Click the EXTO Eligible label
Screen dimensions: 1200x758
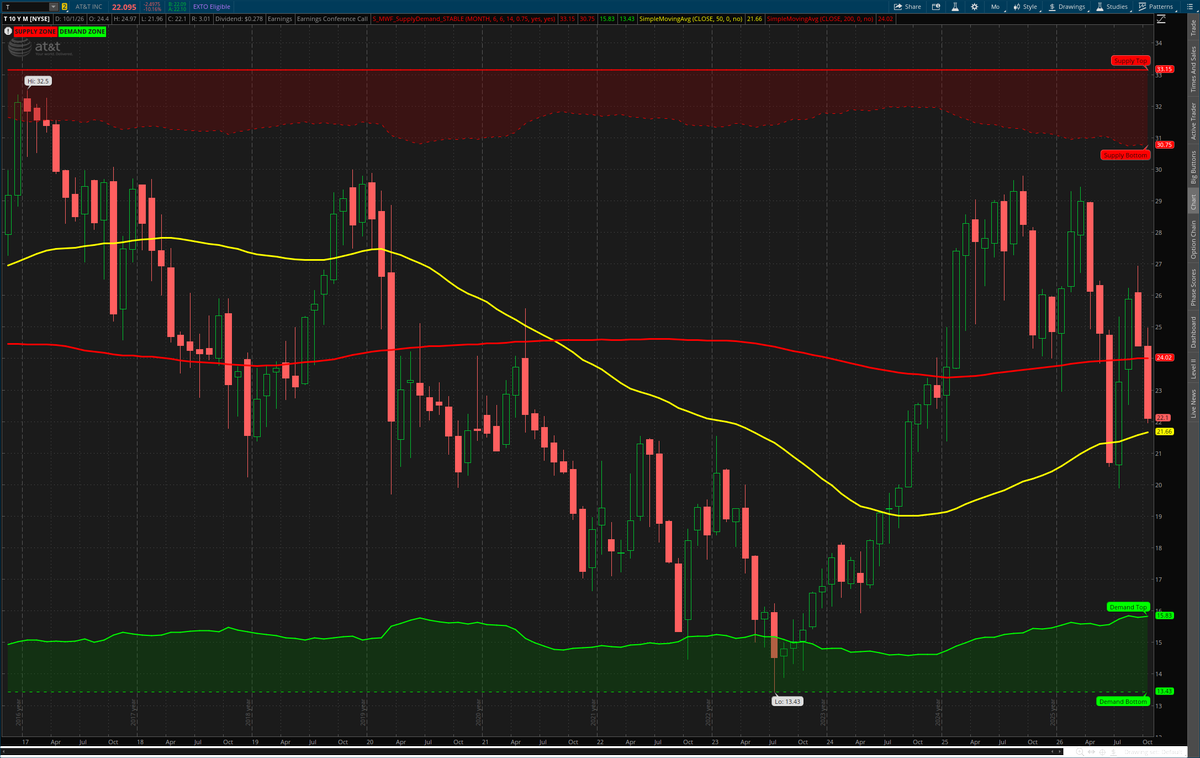pyautogui.click(x=211, y=7)
